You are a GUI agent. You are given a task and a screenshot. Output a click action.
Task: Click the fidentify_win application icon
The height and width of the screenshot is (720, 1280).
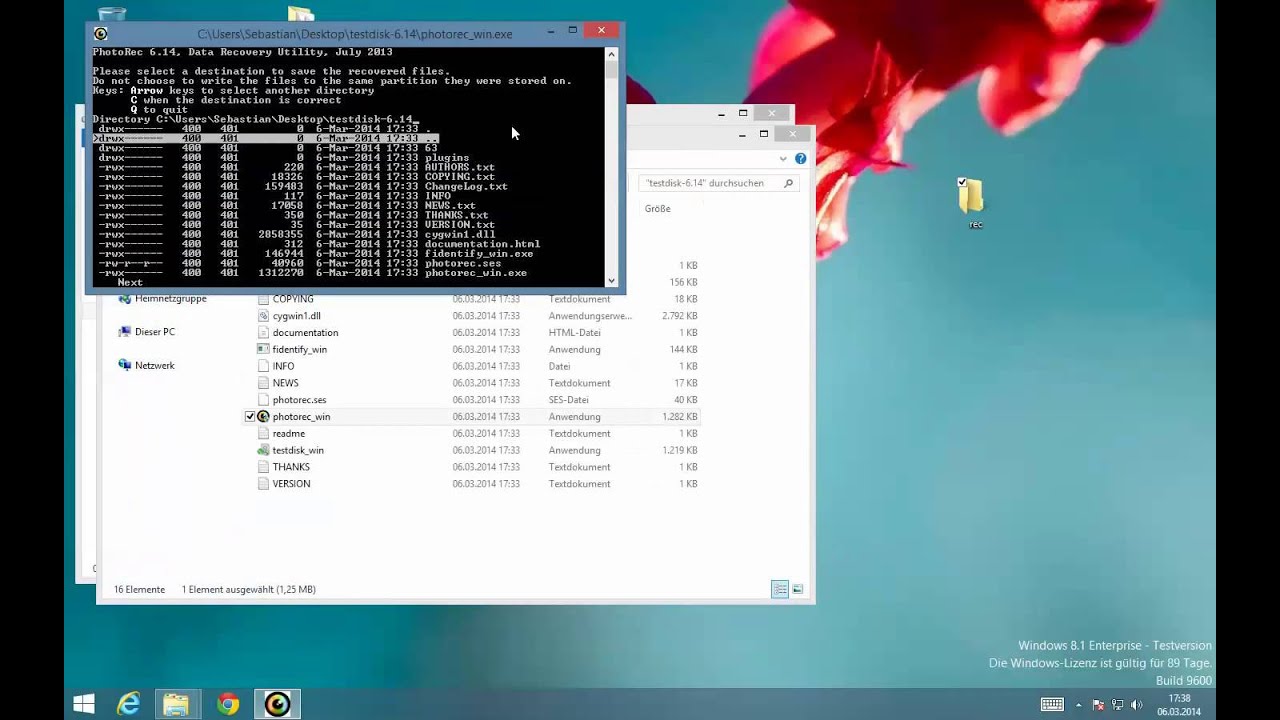click(x=264, y=349)
